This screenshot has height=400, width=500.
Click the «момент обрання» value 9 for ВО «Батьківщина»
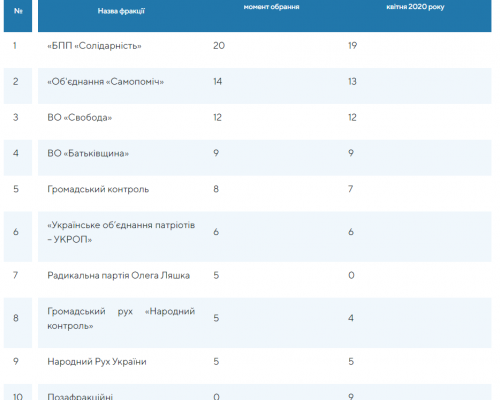coord(216,153)
